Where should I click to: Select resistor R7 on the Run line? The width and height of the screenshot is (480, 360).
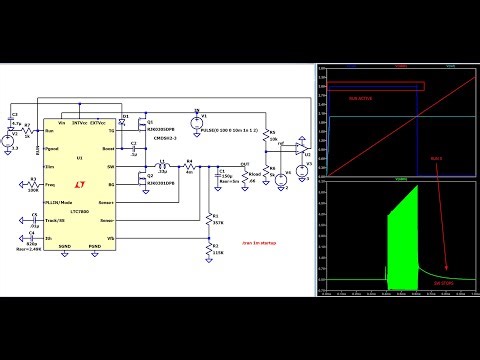[27, 131]
